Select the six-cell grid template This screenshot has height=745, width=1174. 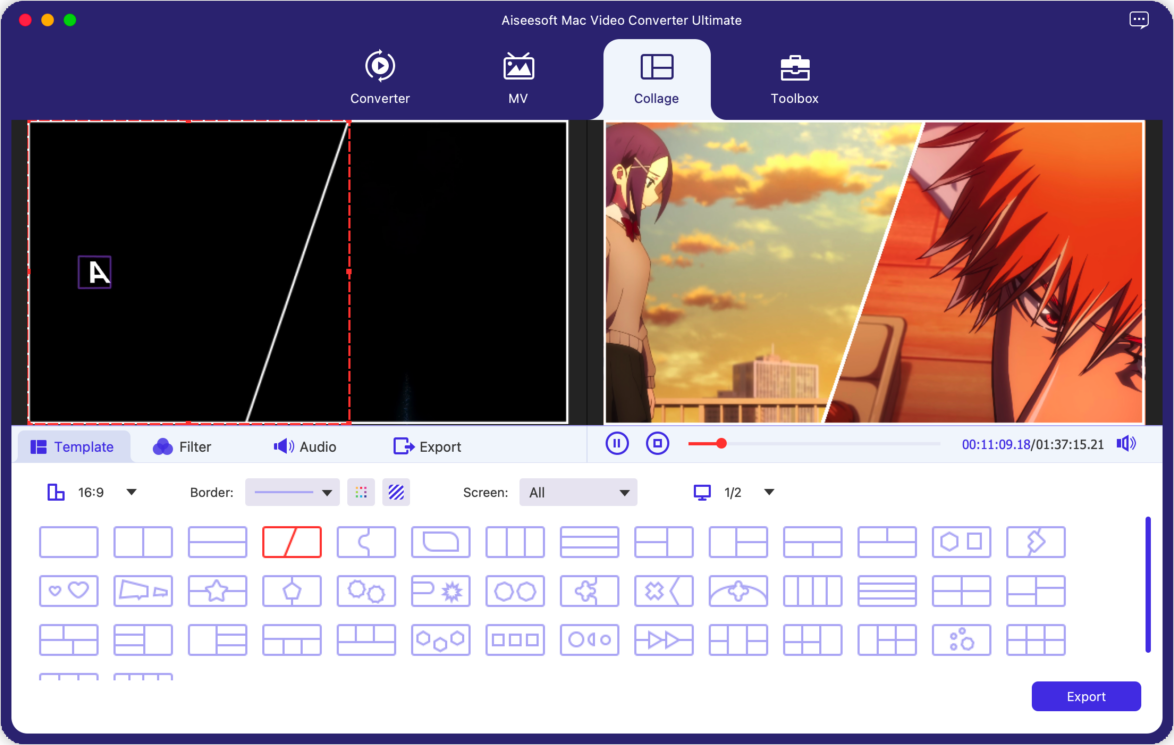[x=1035, y=640]
